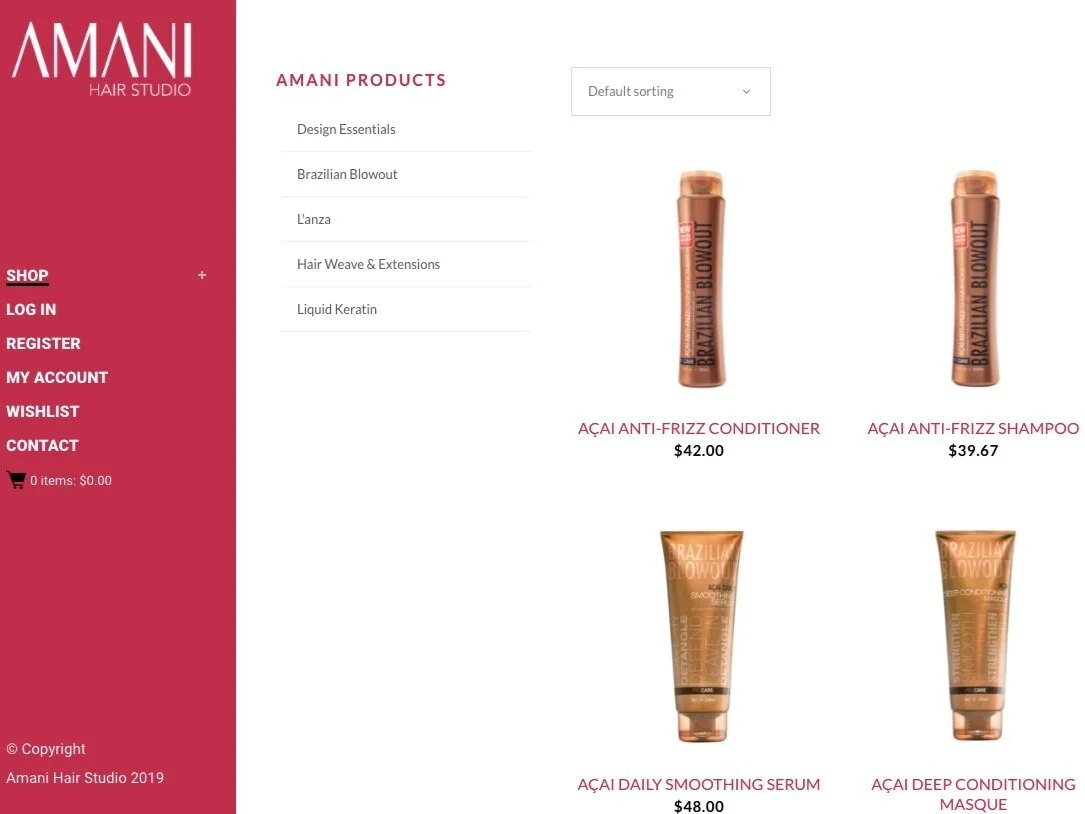Image resolution: width=1085 pixels, height=814 pixels.
Task: Open the Default sorting dropdown
Action: (671, 91)
